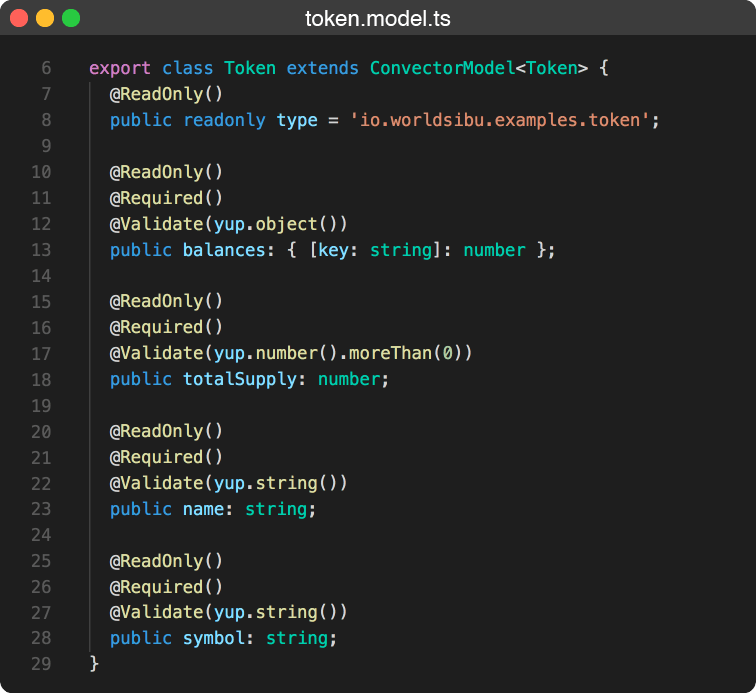Click the totalSupply property name

244,380
